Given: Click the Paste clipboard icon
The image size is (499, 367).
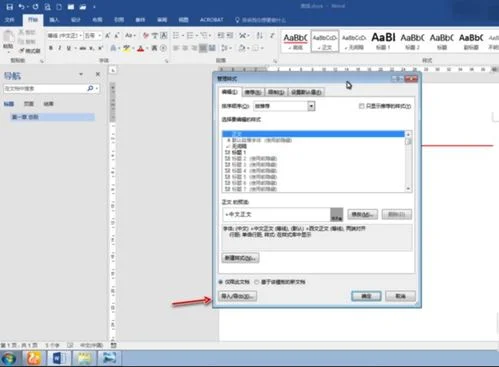Looking at the screenshot, I should [8, 37].
